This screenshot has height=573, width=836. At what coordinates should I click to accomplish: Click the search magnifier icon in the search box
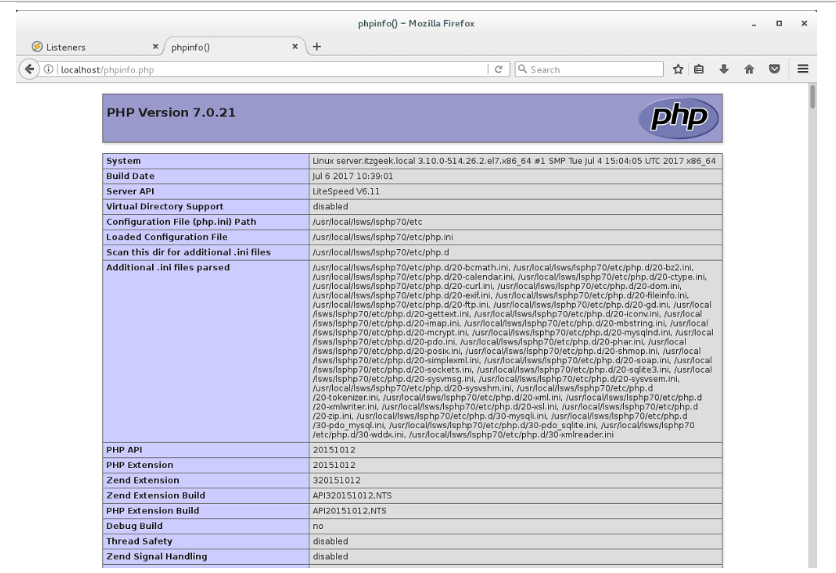(522, 69)
